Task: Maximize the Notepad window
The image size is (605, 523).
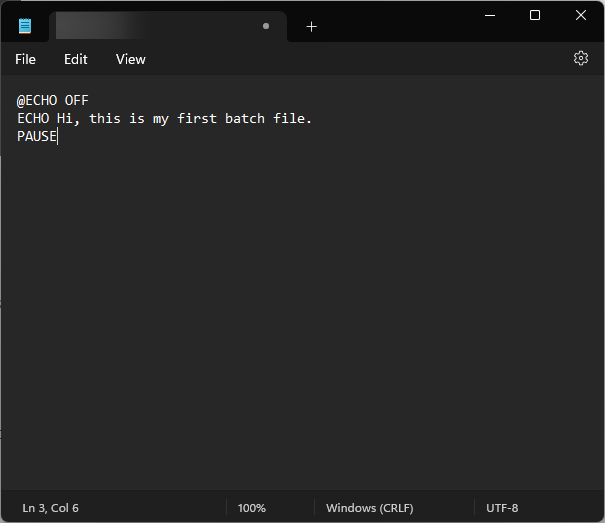Action: point(535,15)
